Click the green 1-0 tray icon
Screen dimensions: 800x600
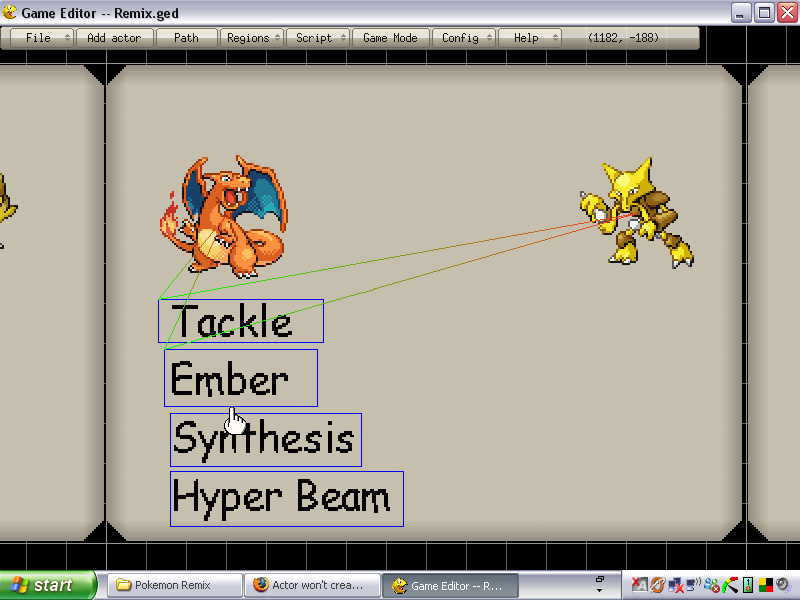[747, 585]
